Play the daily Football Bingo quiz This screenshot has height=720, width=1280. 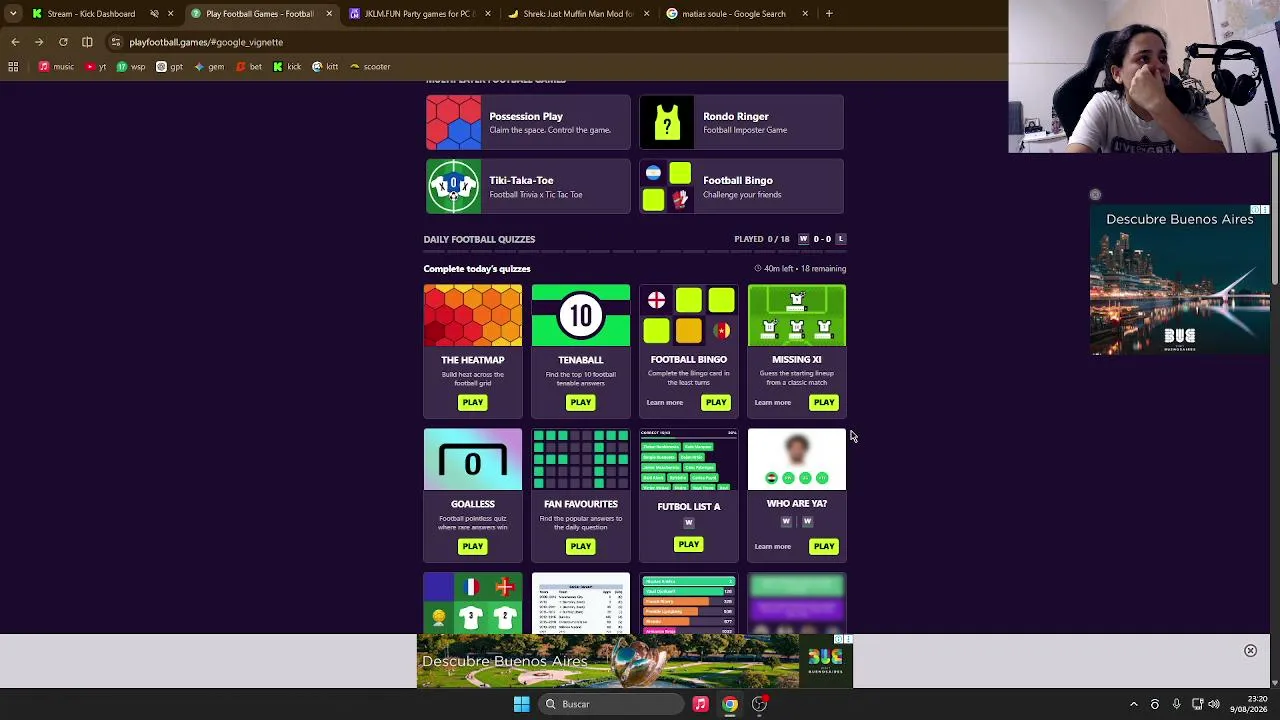716,402
